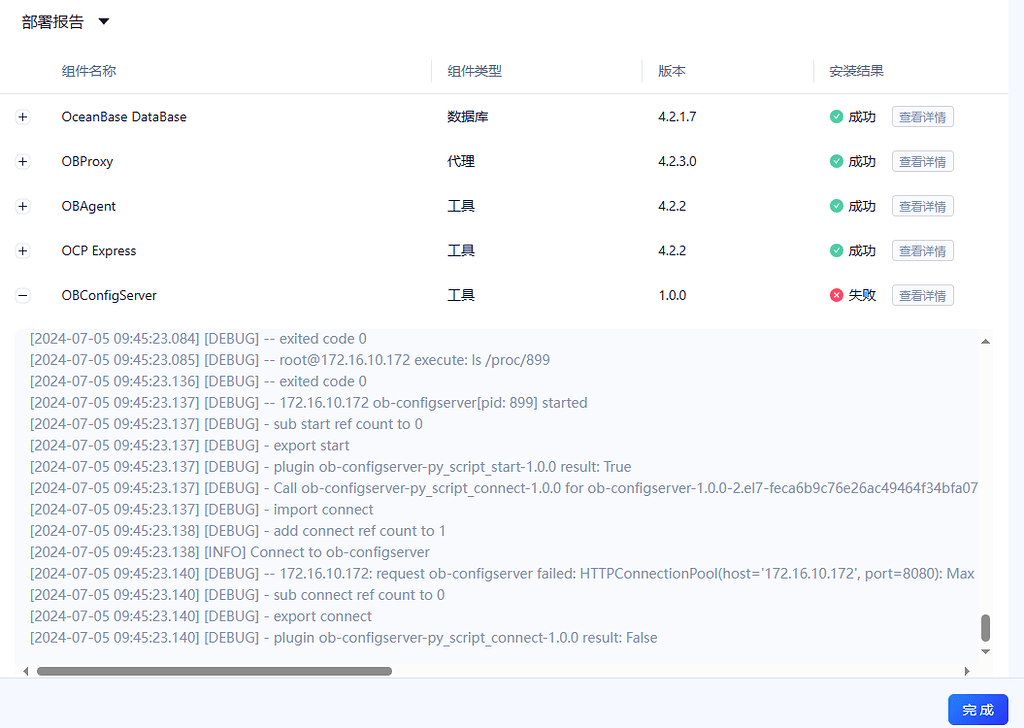The image size is (1024, 728).
Task: Click the log scroll left arrow
Action: click(x=25, y=671)
